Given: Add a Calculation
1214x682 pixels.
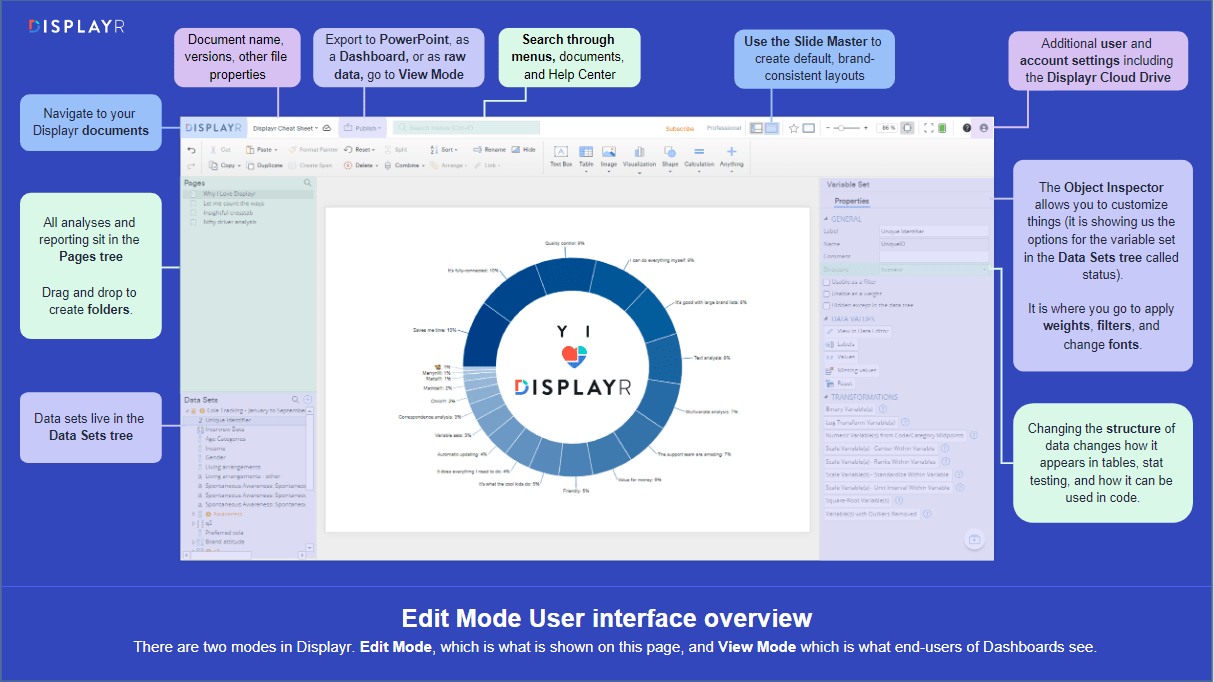Looking at the screenshot, I should pos(699,155).
